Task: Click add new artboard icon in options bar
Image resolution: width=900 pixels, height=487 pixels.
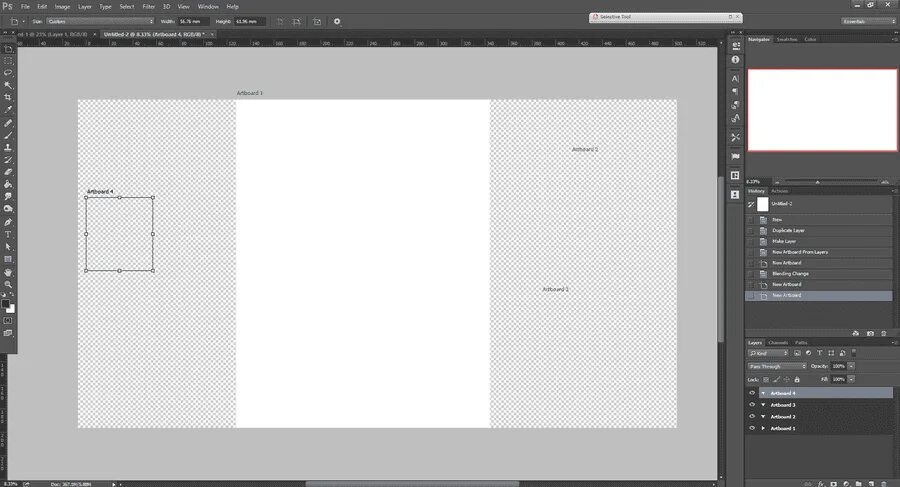Action: click(317, 21)
